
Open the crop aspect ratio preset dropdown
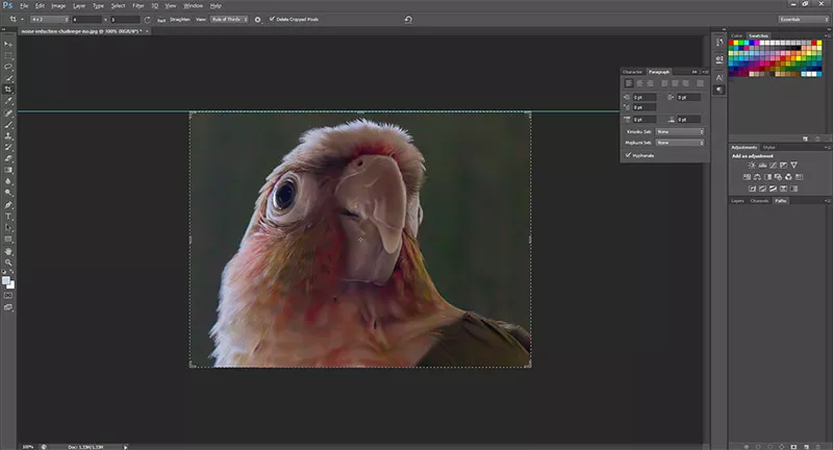(49, 20)
